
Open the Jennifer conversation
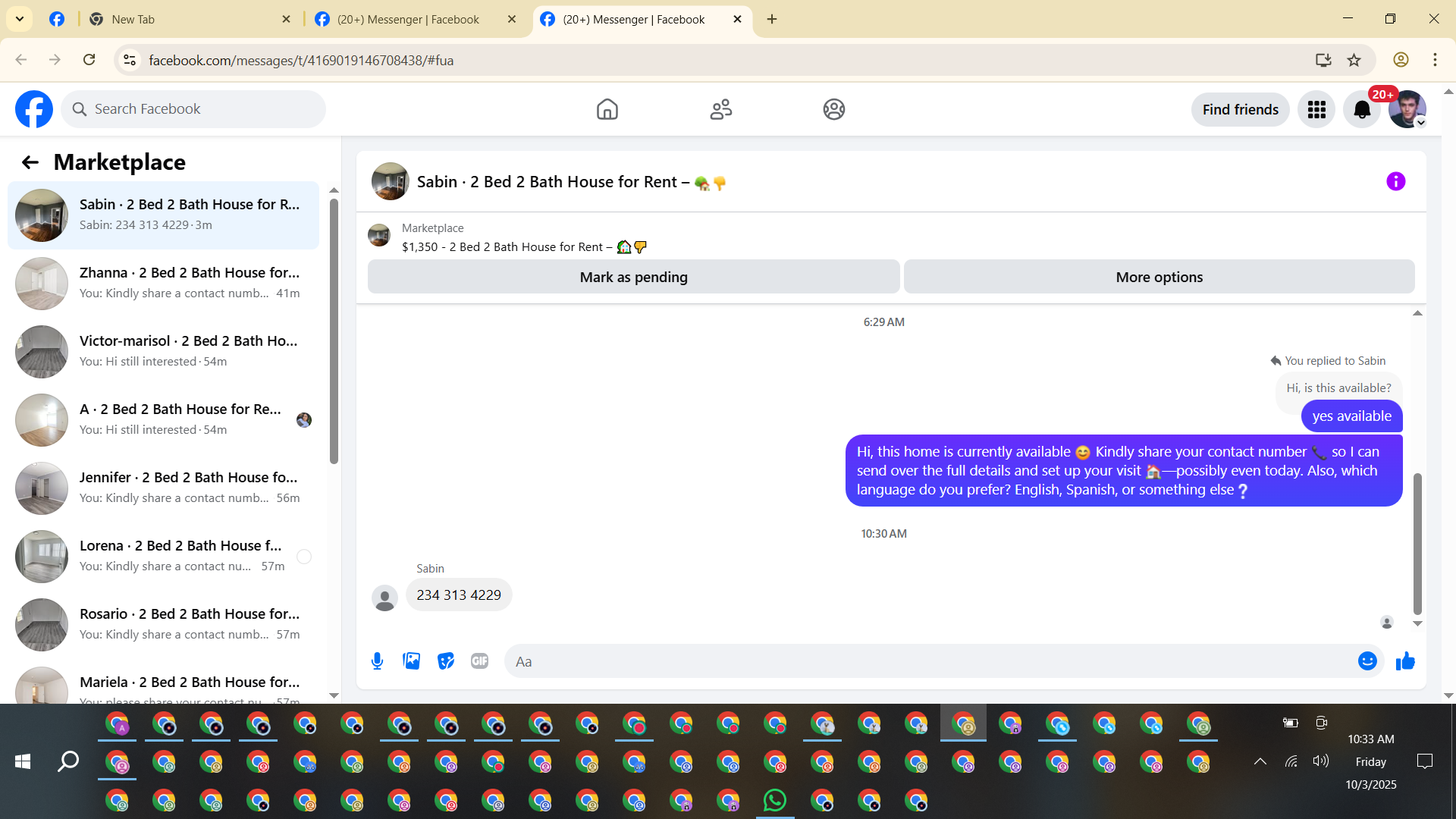click(163, 488)
